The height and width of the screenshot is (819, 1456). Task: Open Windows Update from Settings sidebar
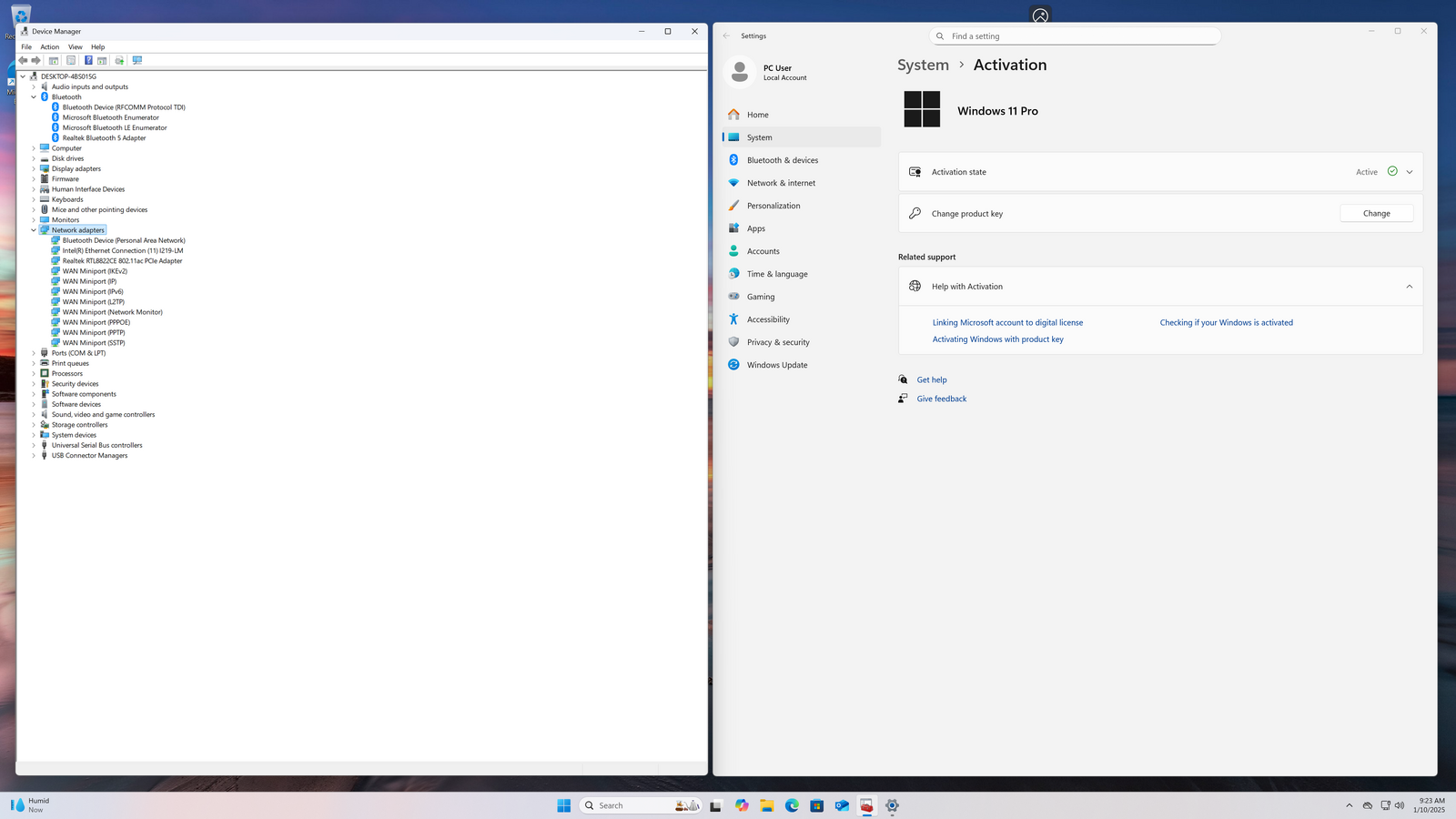point(776,365)
